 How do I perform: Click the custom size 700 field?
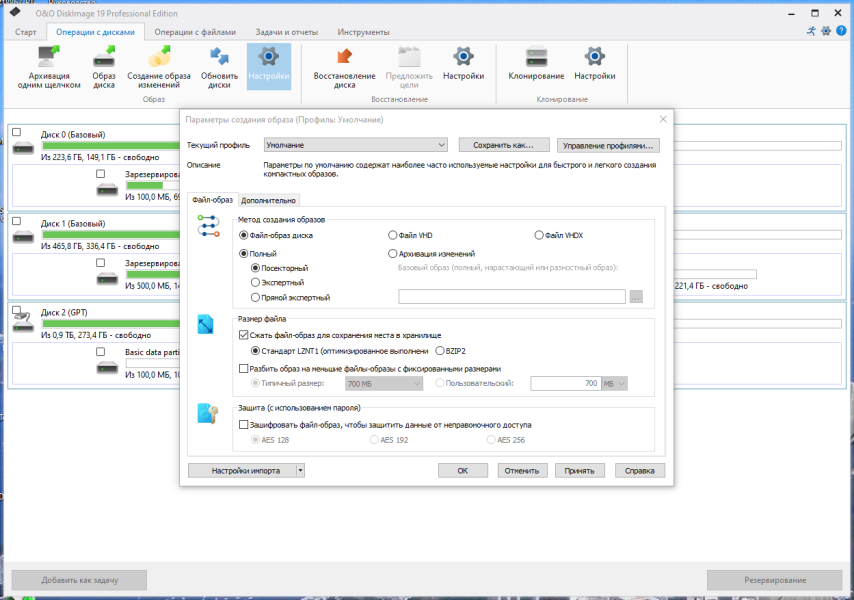(565, 384)
